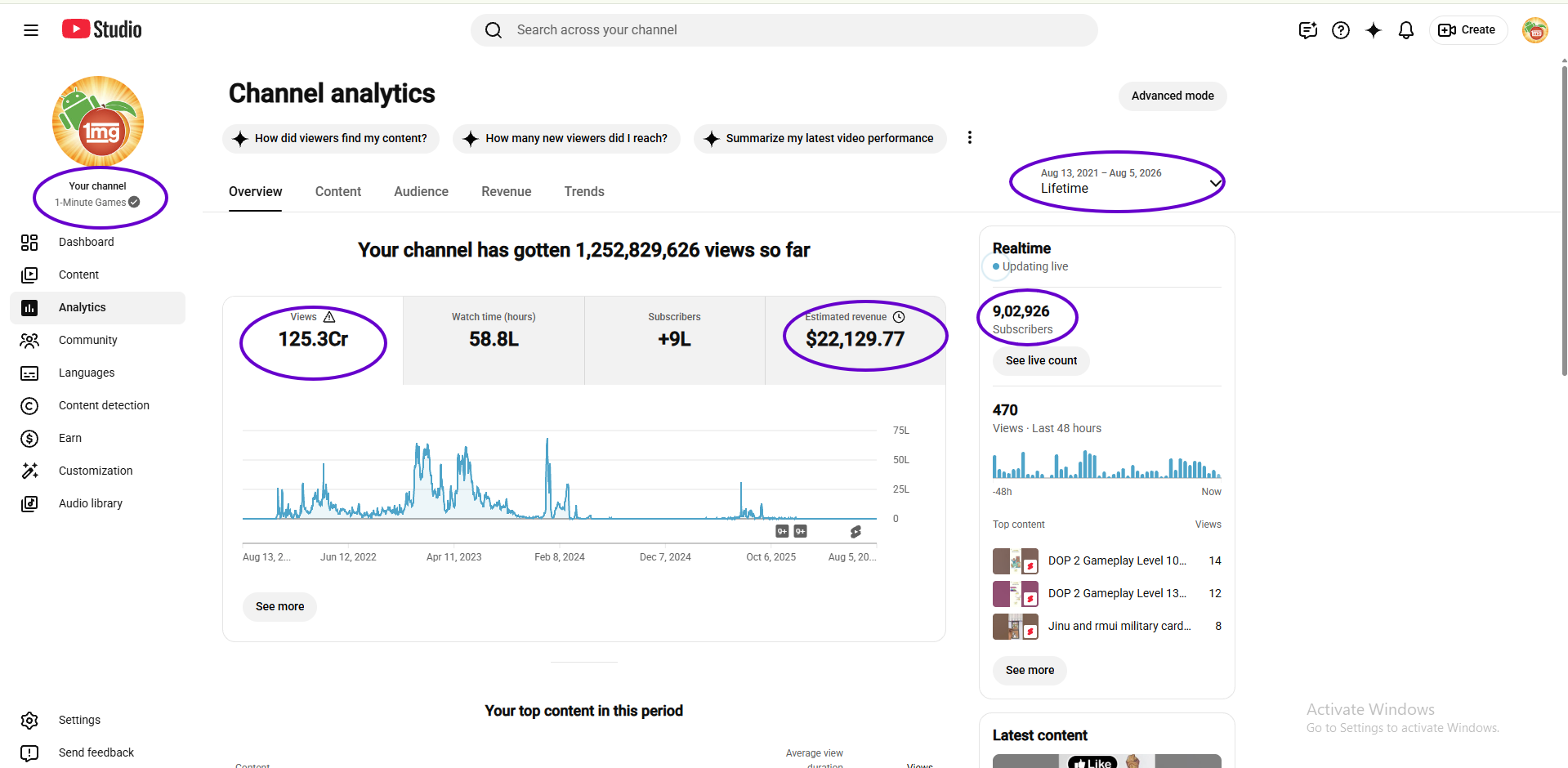Open the hamburger navigation menu

point(31,30)
